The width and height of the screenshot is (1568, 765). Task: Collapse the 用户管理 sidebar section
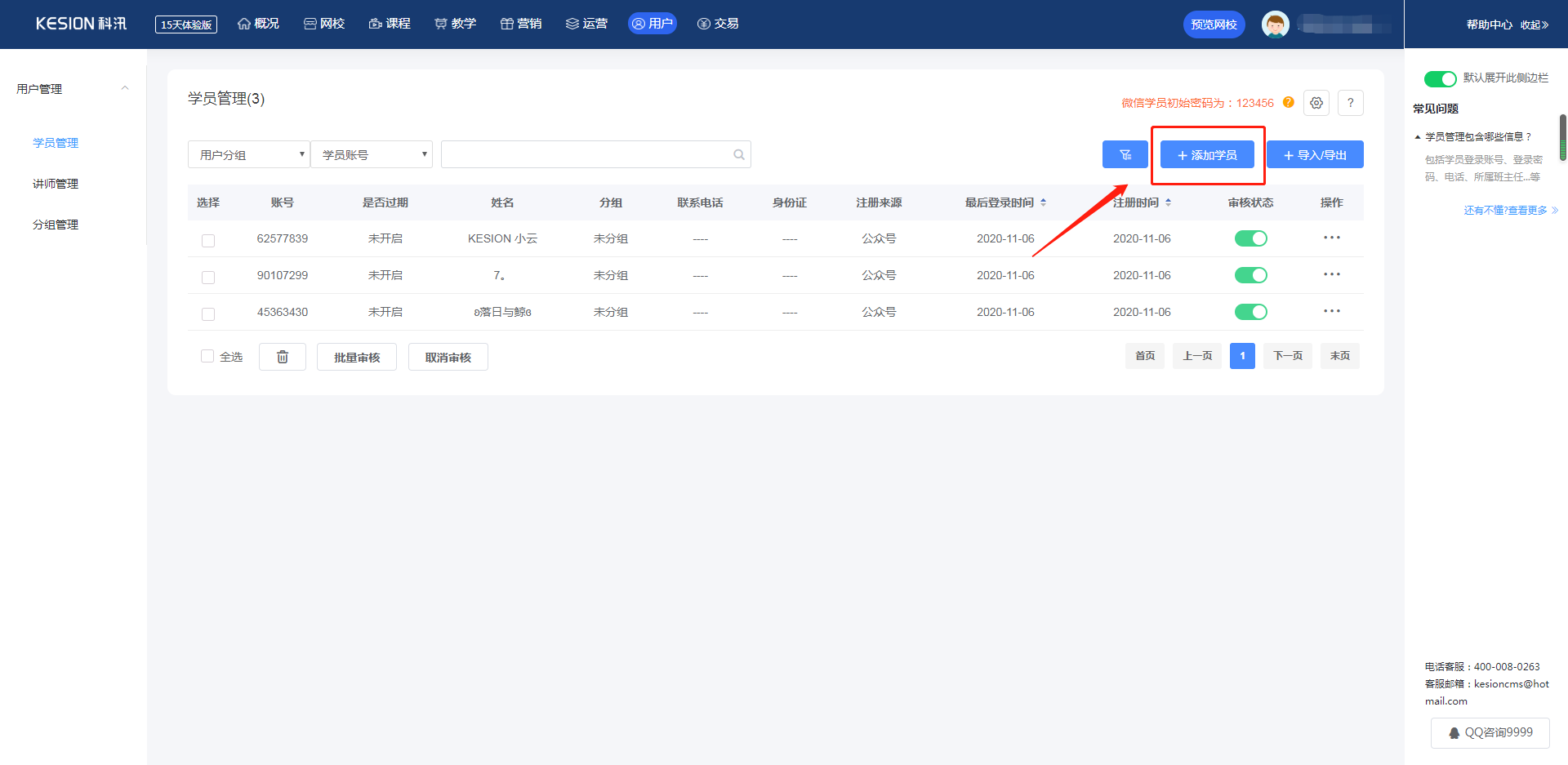[x=125, y=88]
